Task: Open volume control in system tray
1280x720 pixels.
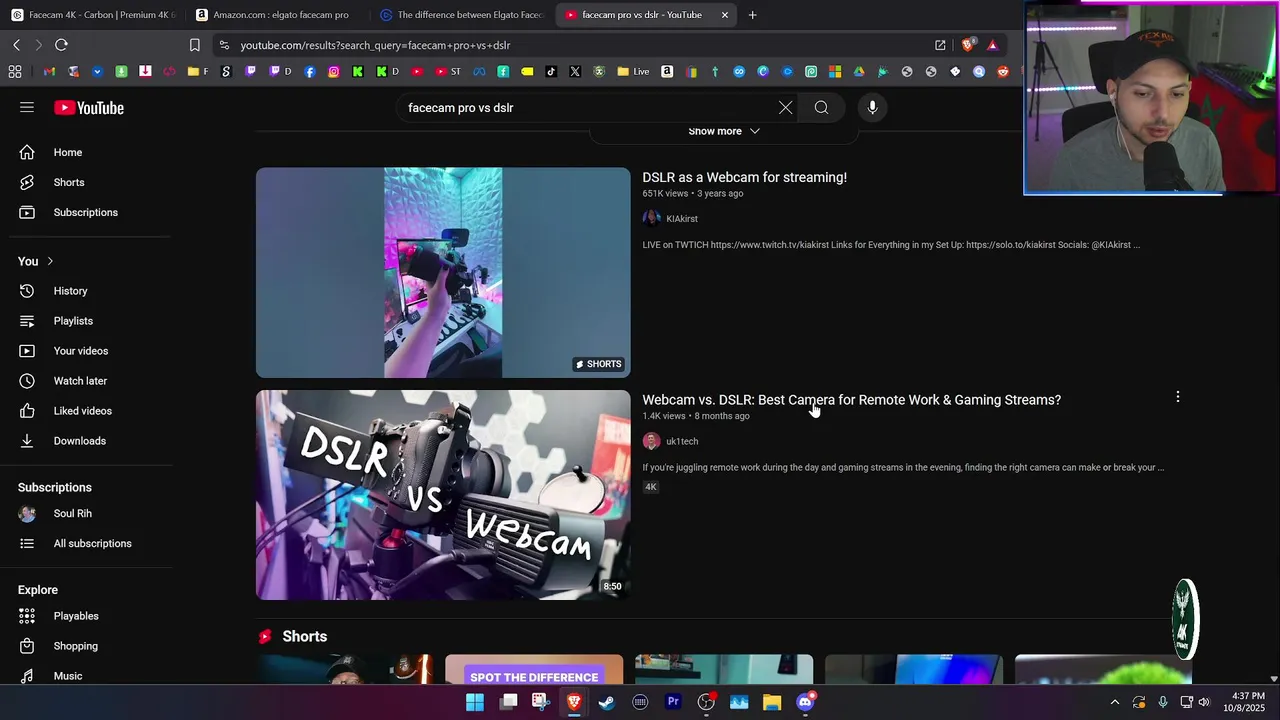Action: click(1204, 702)
